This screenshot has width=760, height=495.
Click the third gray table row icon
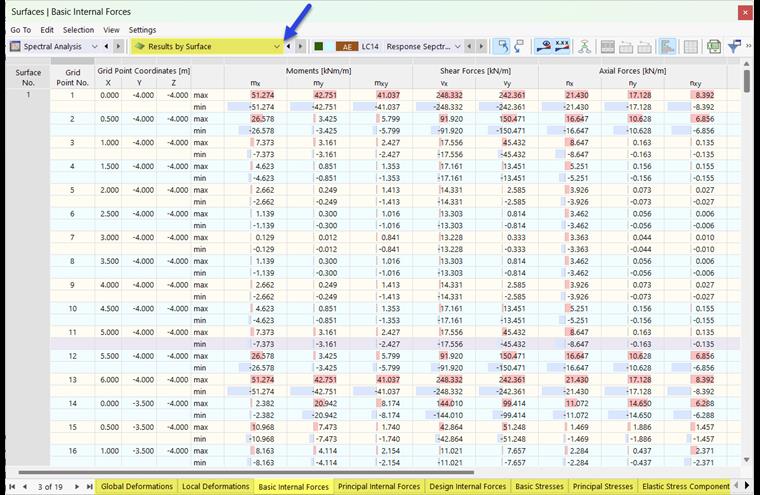pos(644,47)
